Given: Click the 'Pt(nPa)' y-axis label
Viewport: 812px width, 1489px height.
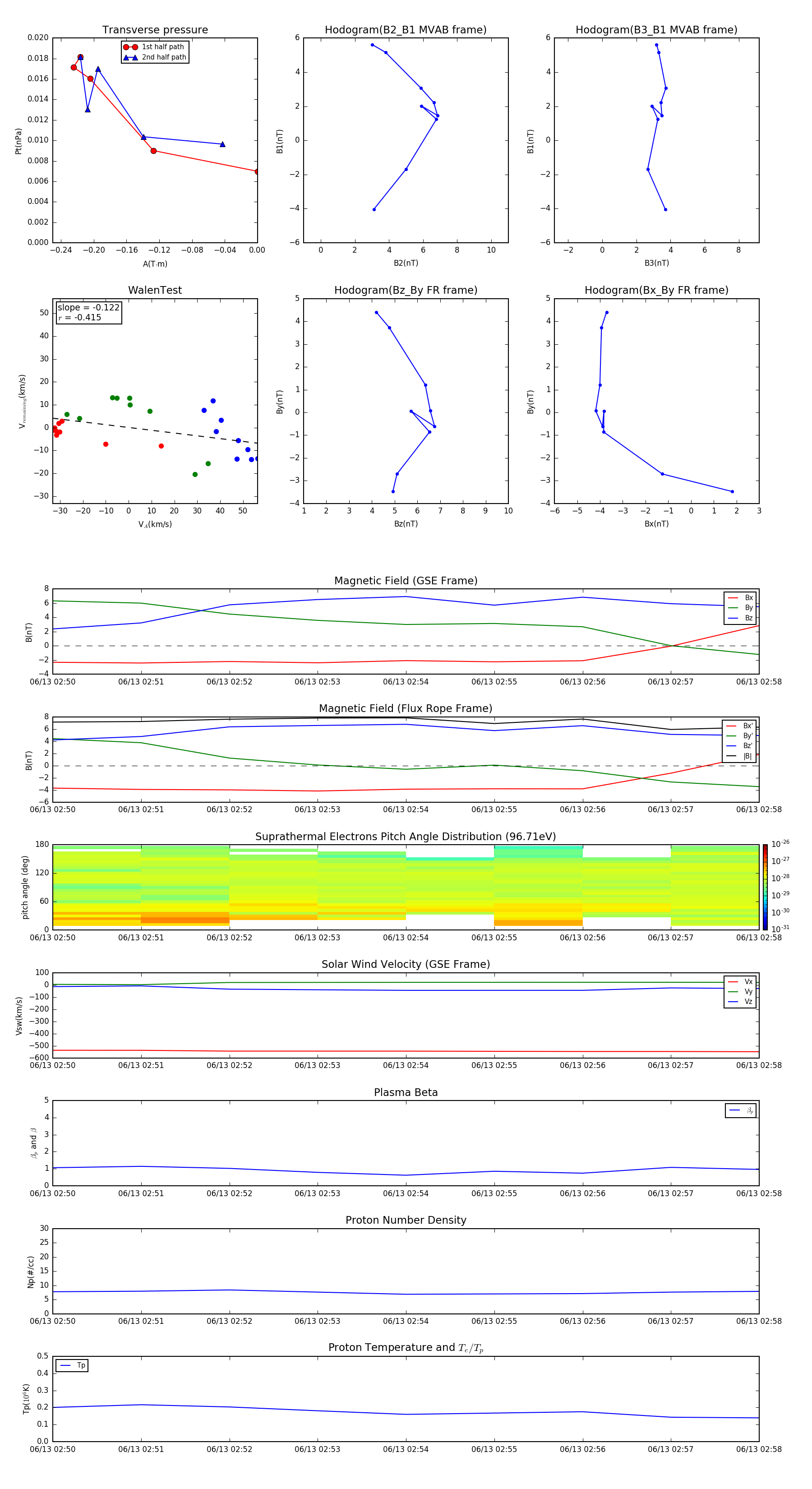Looking at the screenshot, I should click(x=18, y=140).
